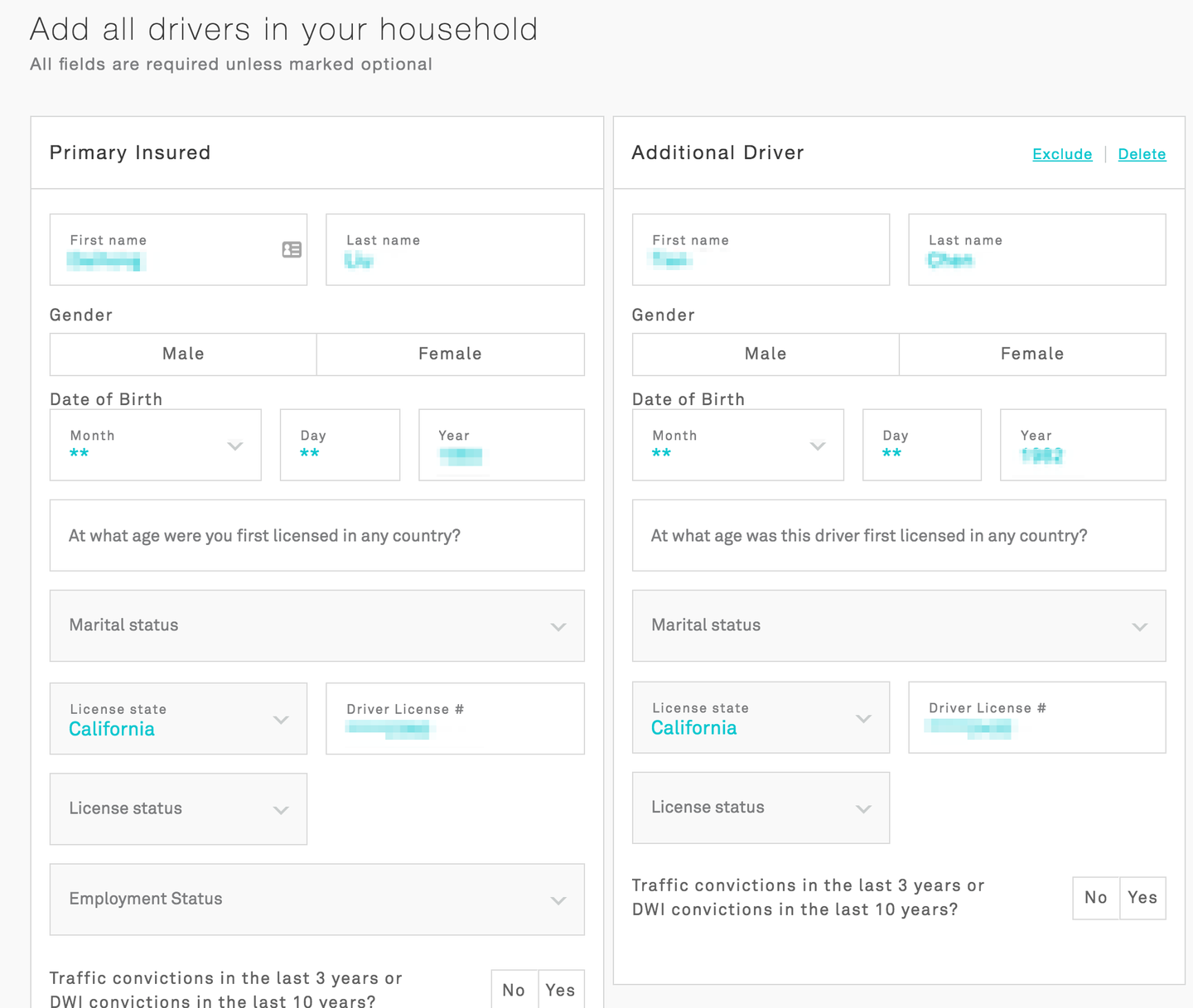
Task: Answer Yes to Additional Driver traffic convictions
Action: (1142, 898)
